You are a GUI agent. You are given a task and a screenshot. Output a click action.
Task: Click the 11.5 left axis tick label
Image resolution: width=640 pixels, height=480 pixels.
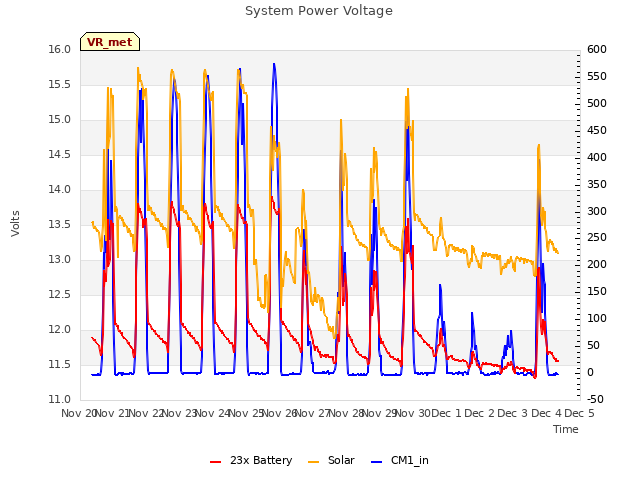(60, 364)
